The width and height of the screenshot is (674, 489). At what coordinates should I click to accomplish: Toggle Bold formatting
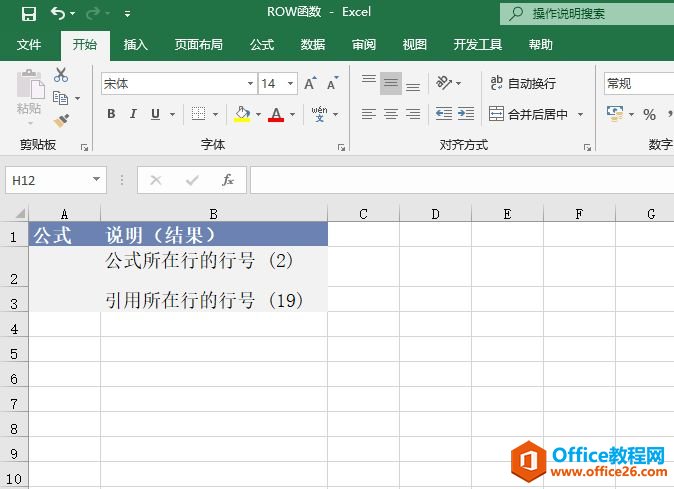[111, 114]
